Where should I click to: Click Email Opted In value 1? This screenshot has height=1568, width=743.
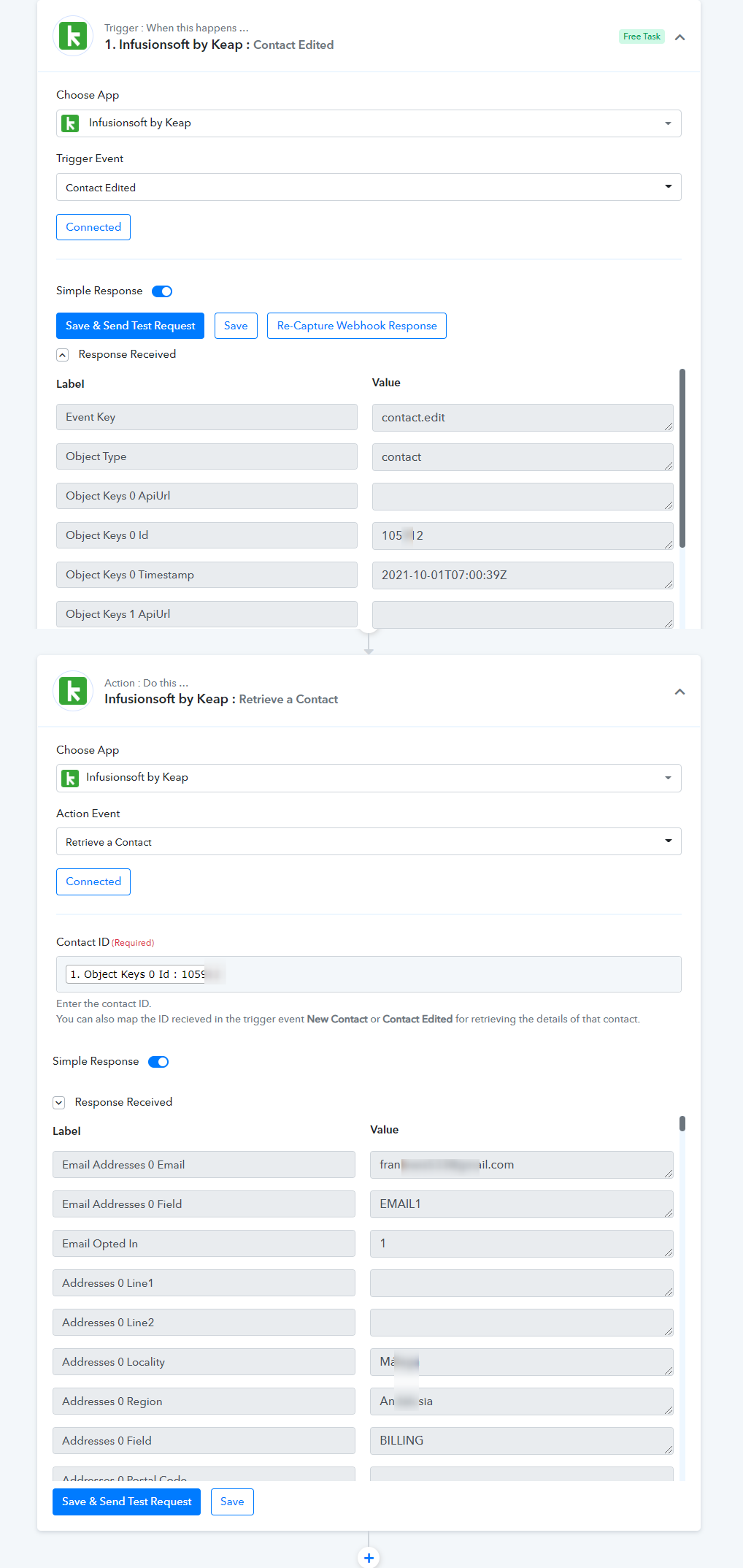(521, 1244)
